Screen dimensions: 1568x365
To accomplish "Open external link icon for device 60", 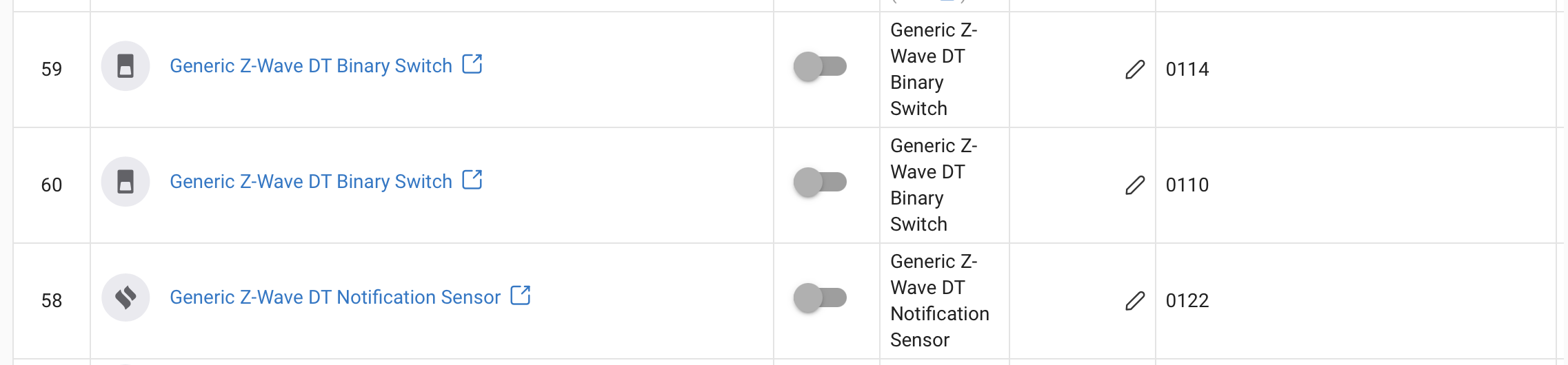I will (x=472, y=180).
